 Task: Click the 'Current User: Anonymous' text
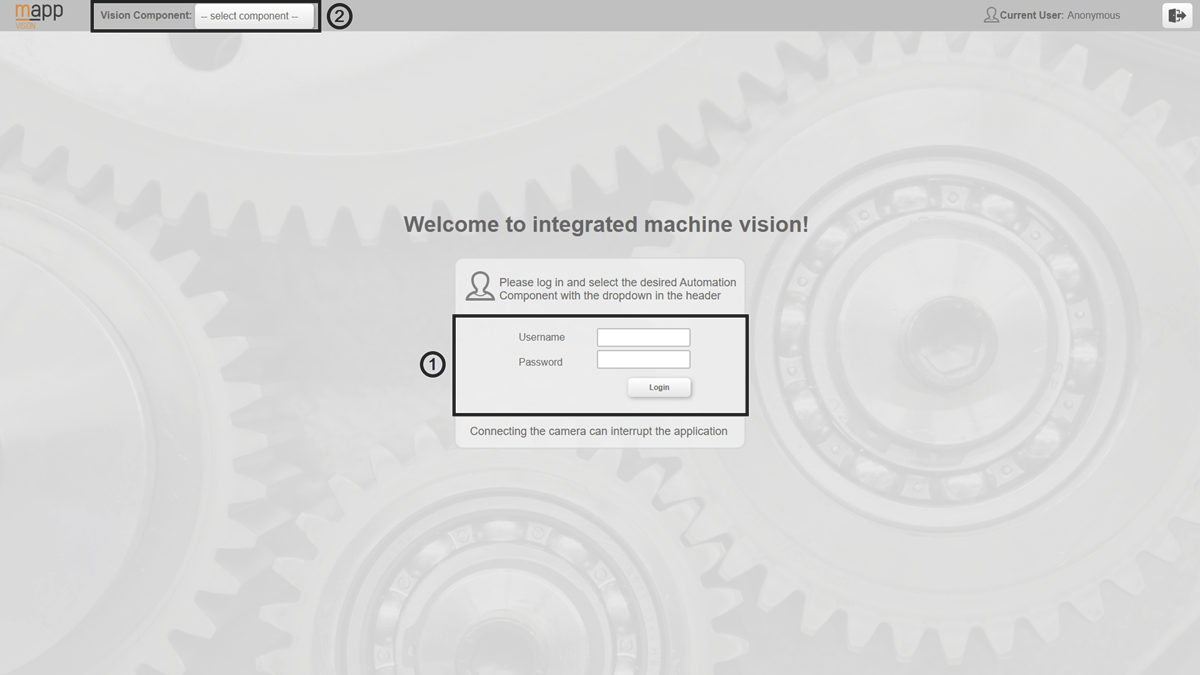pos(1060,16)
